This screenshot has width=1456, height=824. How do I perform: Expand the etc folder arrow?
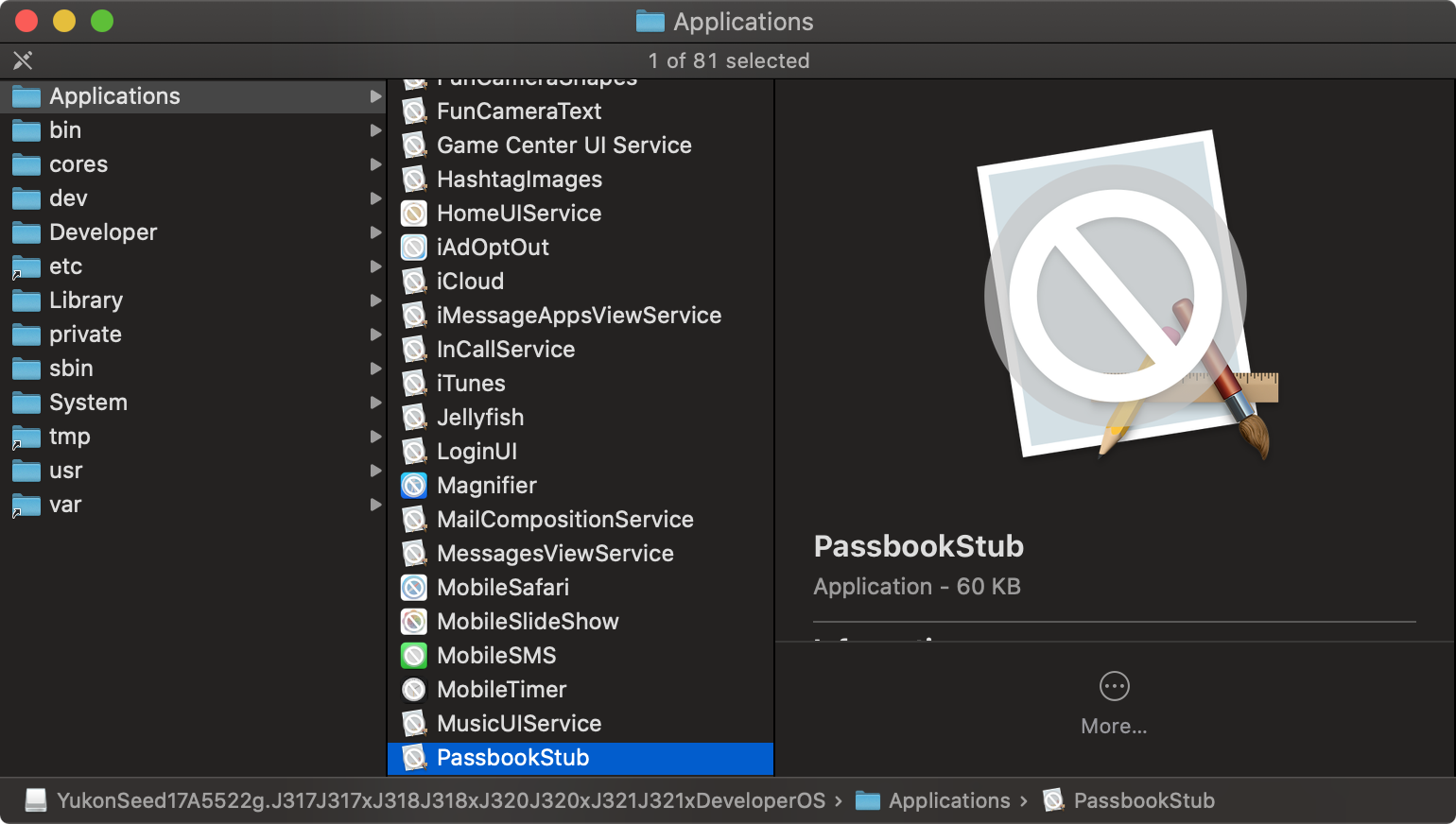point(375,266)
